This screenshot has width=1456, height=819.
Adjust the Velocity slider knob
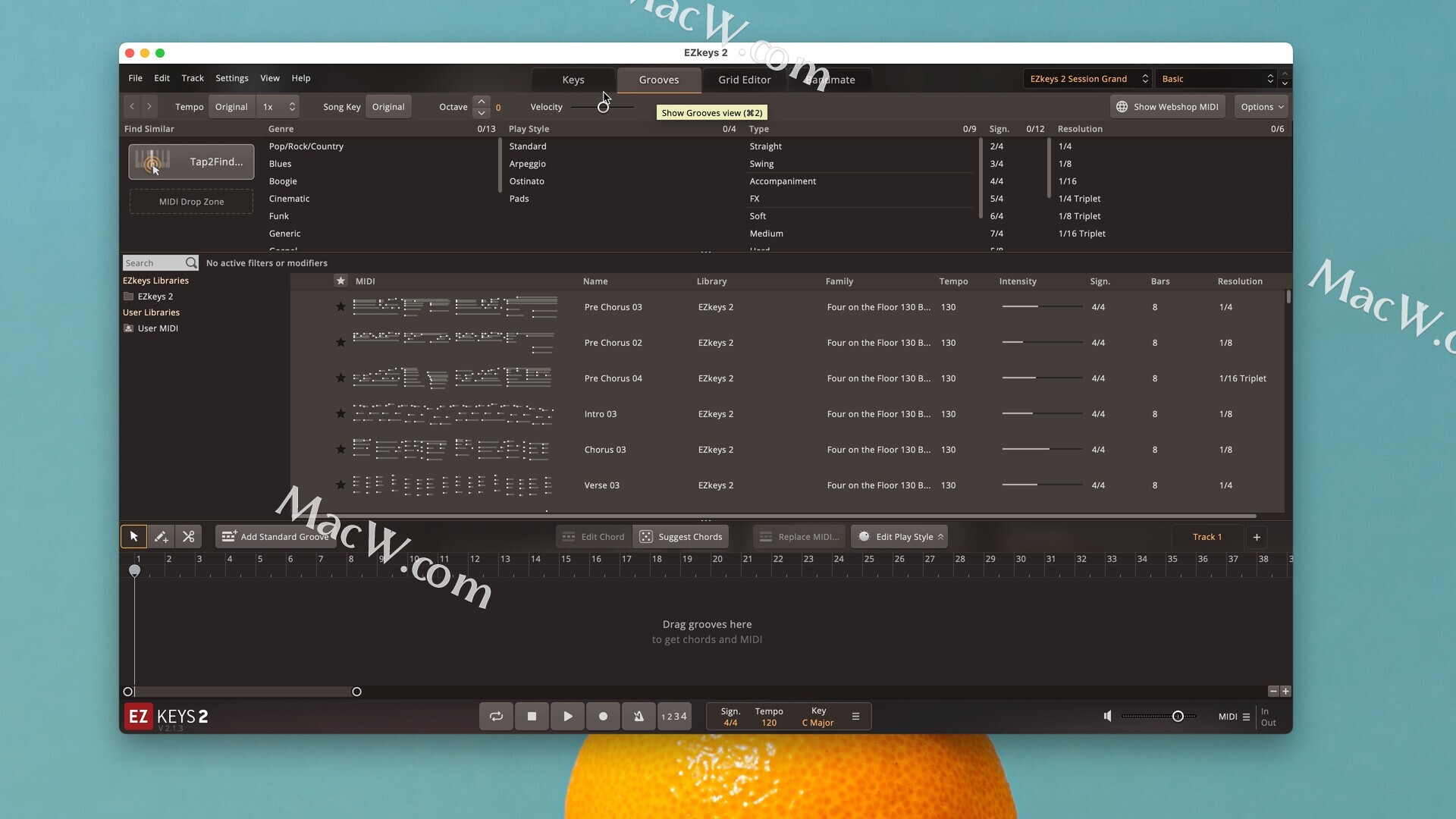pos(603,107)
